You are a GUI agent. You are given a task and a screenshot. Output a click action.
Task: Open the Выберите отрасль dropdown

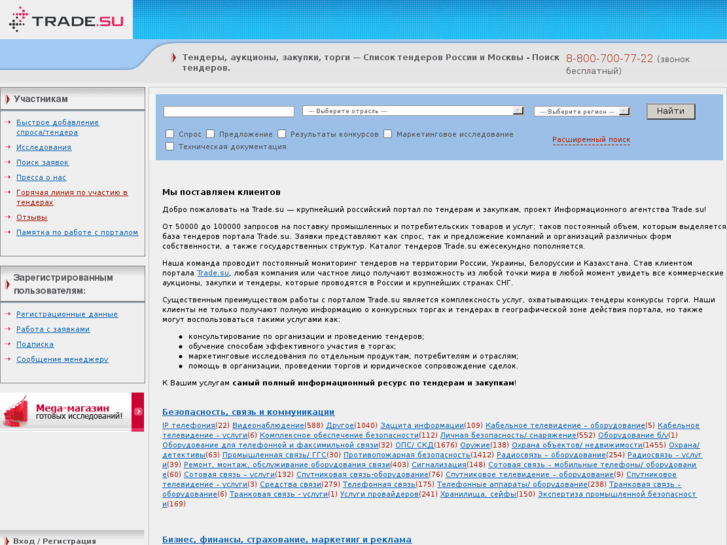pyautogui.click(x=413, y=111)
